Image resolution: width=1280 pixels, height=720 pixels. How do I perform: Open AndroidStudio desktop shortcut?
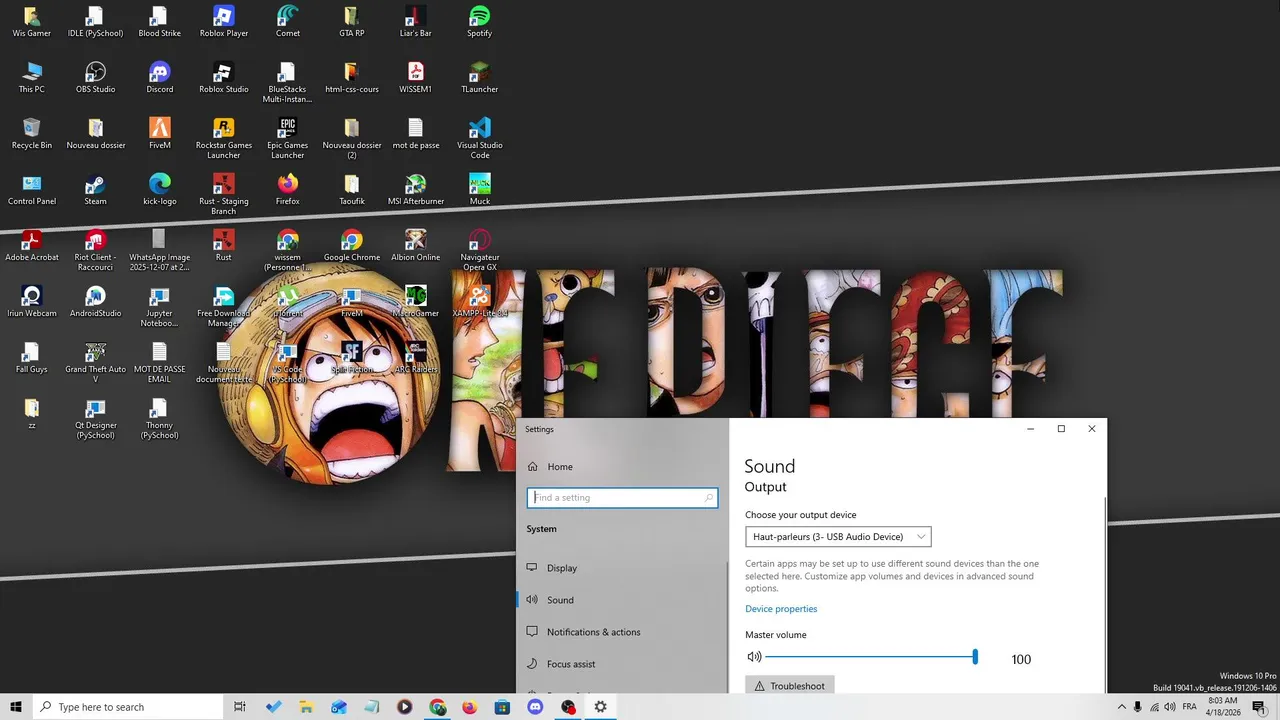[95, 302]
